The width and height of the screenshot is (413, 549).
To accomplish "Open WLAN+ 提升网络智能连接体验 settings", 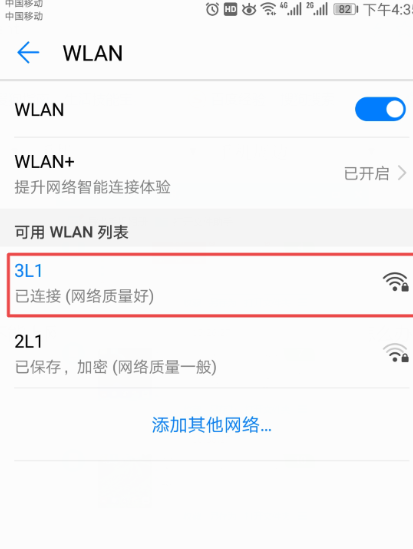I will (211, 173).
